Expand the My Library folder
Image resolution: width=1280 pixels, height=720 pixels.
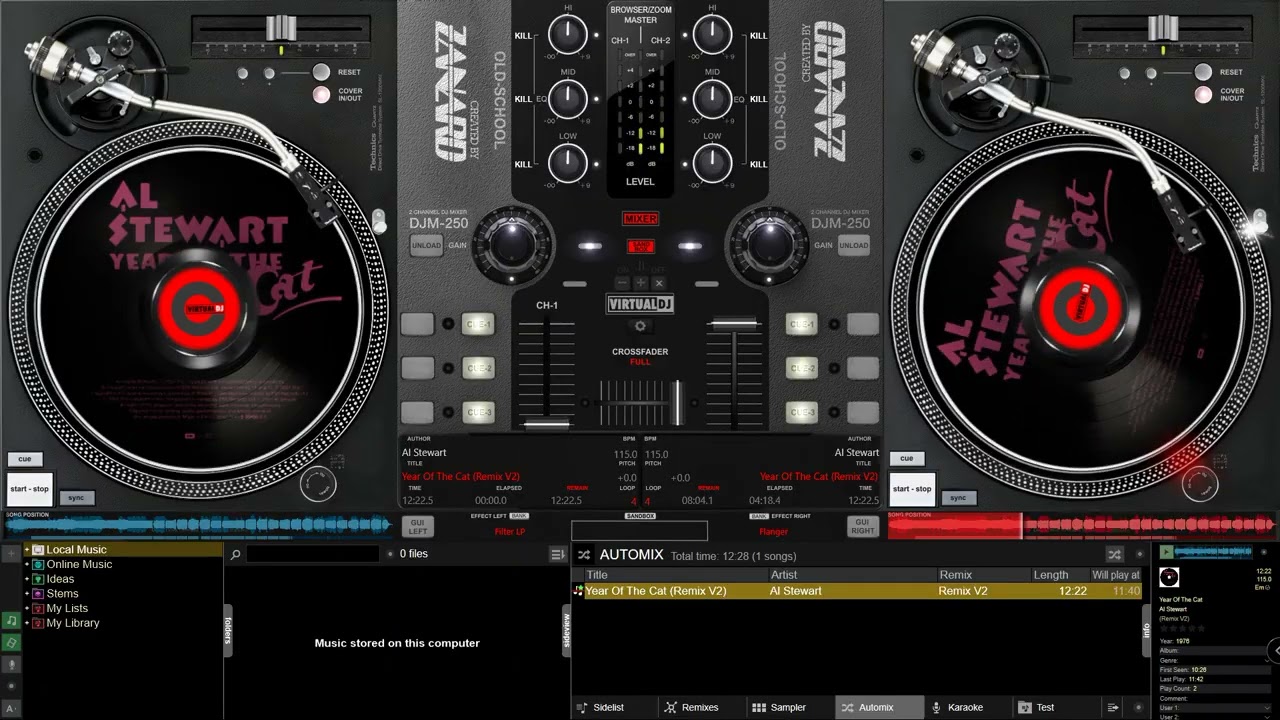pos(27,623)
